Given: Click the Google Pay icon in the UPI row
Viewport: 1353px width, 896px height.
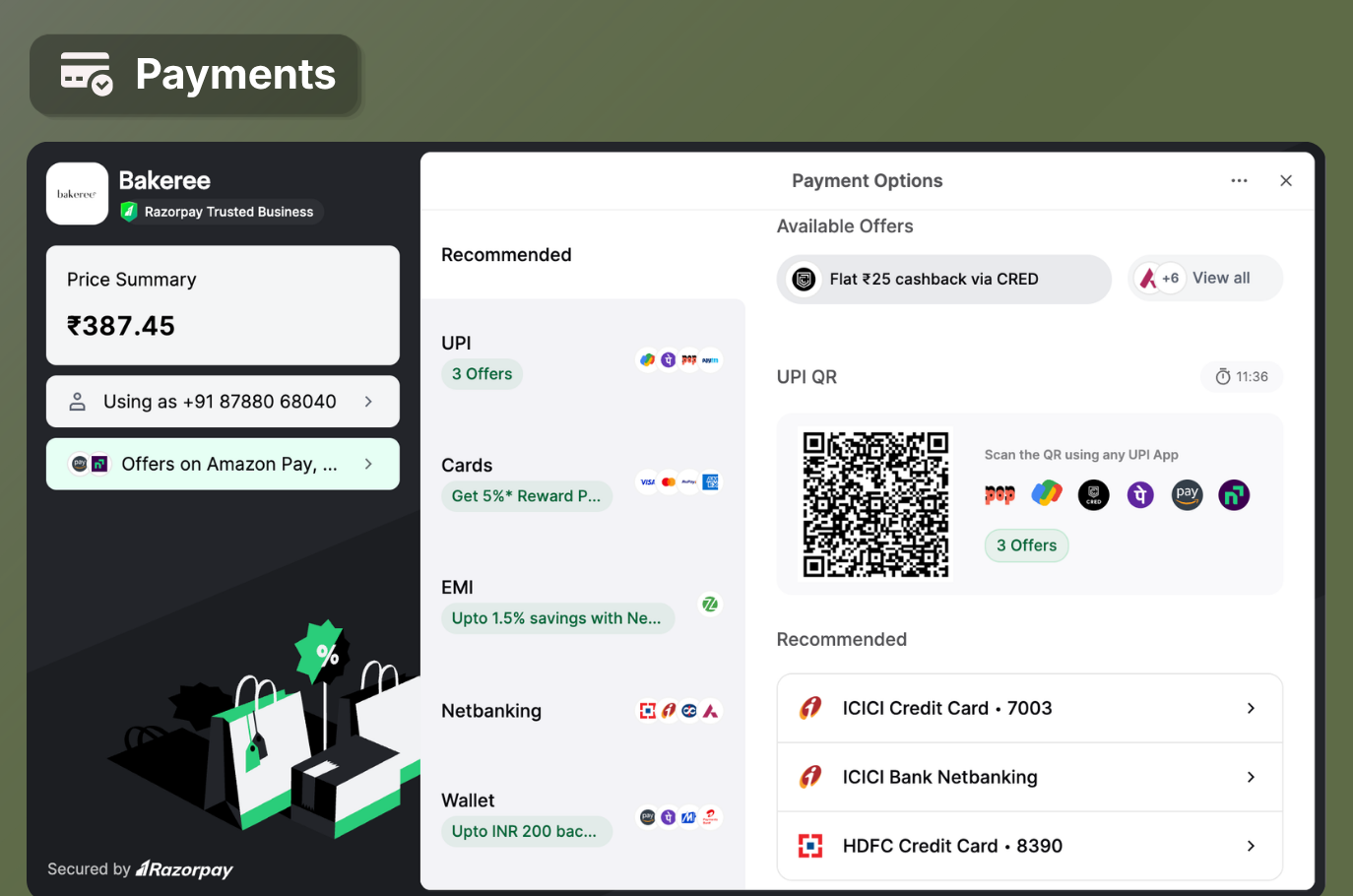Looking at the screenshot, I should 647,359.
